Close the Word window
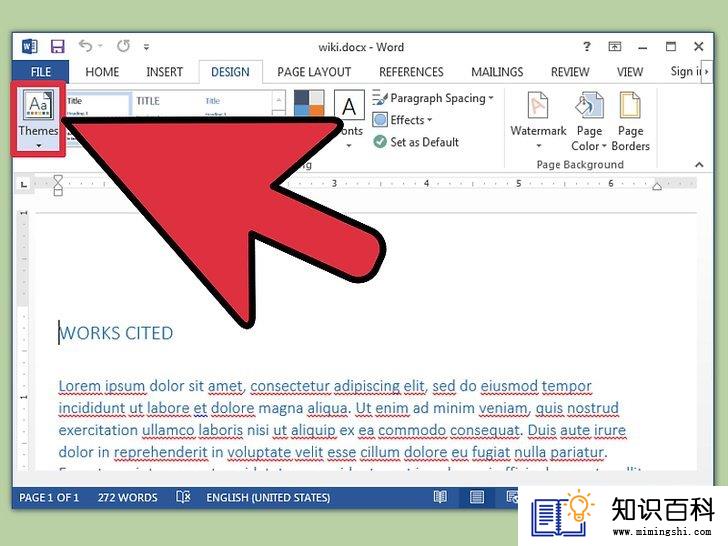Screen dimensions: 728x546 point(699,46)
